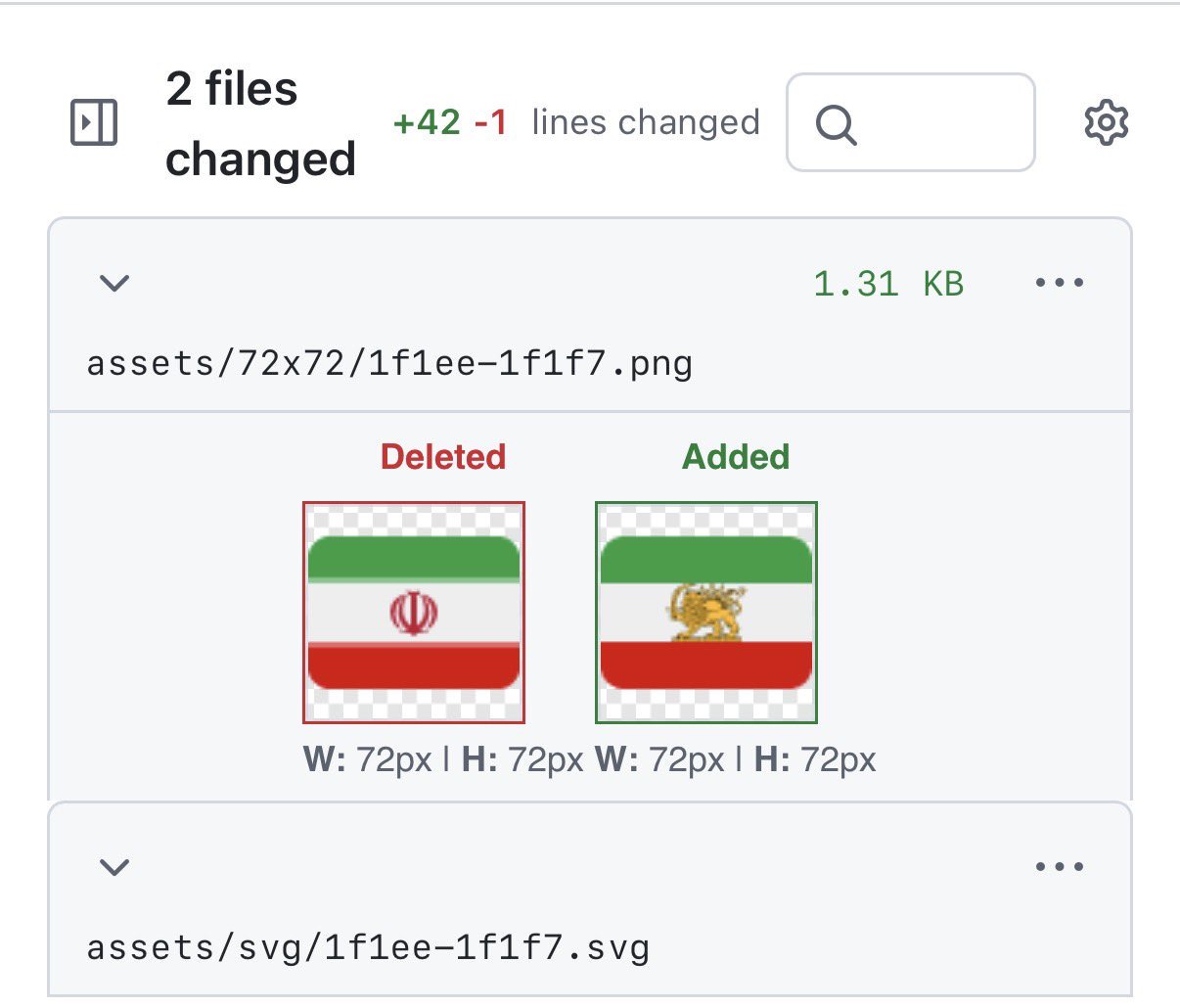The height and width of the screenshot is (1008, 1180).
Task: Select the green Added label
Action: (736, 457)
